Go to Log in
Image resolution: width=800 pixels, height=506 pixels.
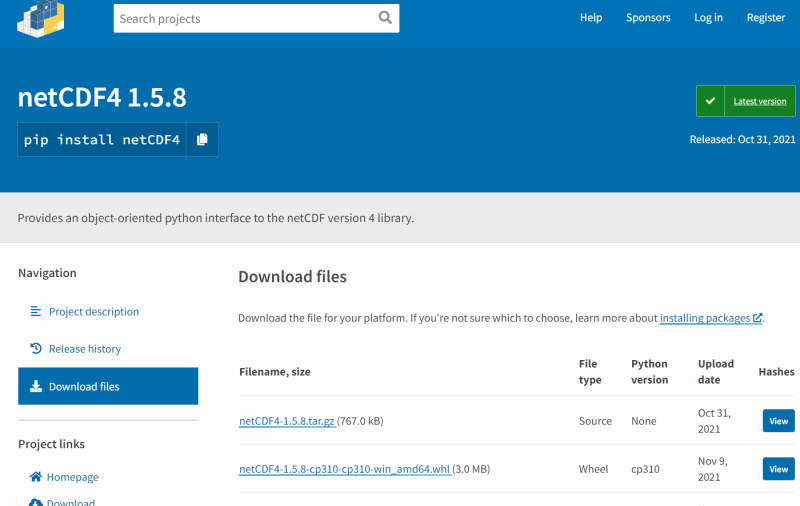pyautogui.click(x=708, y=18)
